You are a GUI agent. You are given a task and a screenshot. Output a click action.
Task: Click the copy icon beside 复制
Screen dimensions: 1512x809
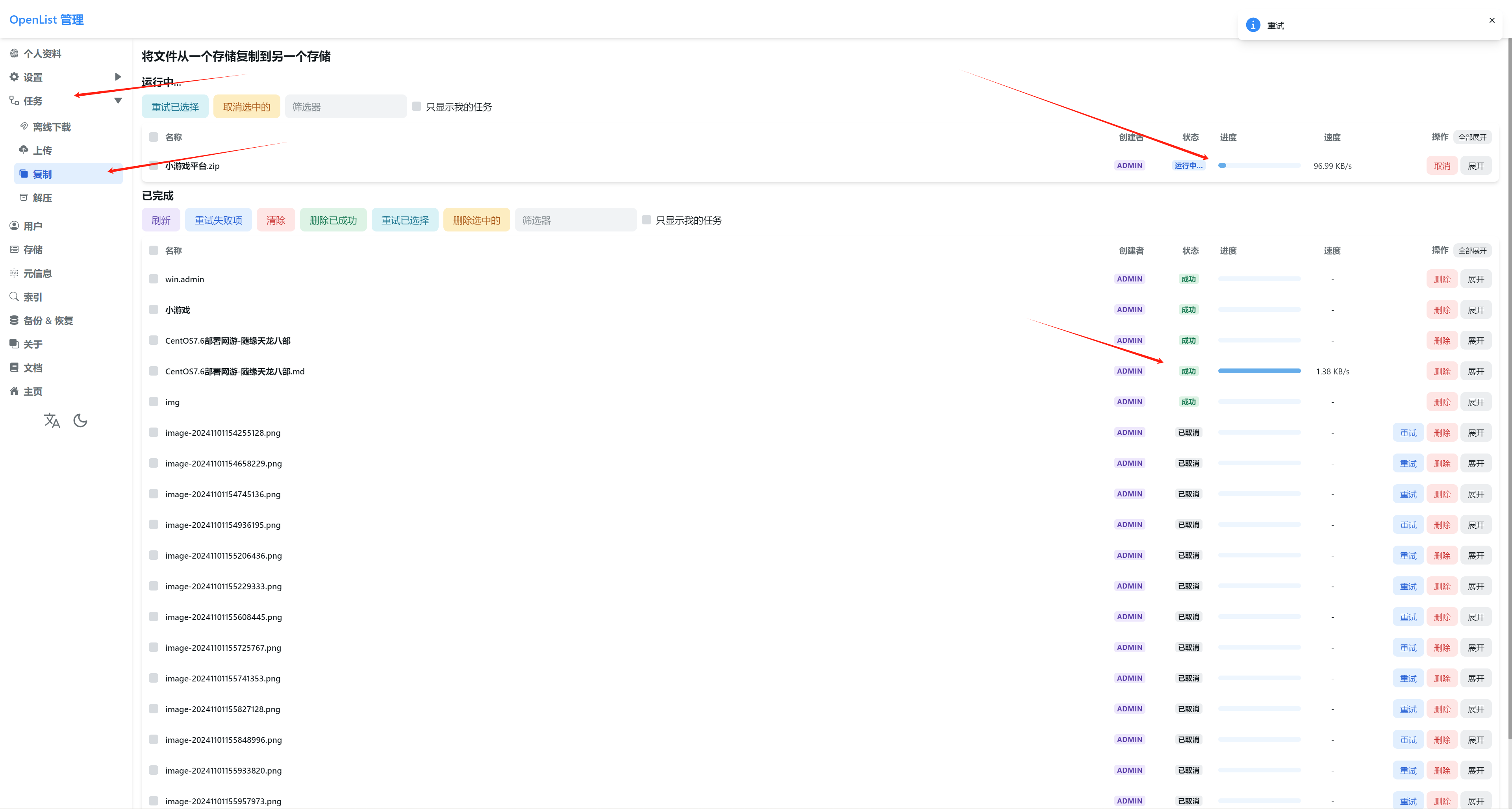(x=24, y=174)
